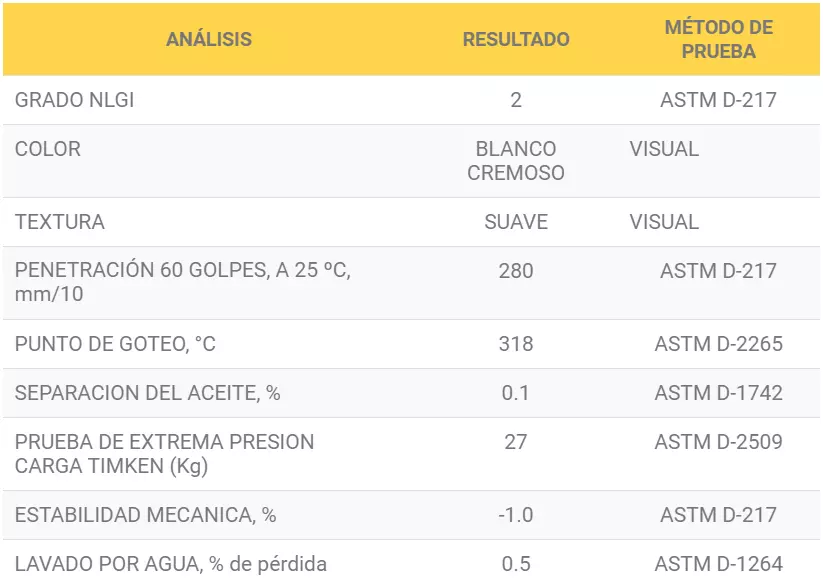Select the BLANCO CREMOSO result cell
The width and height of the screenshot is (823, 586).
click(x=516, y=161)
